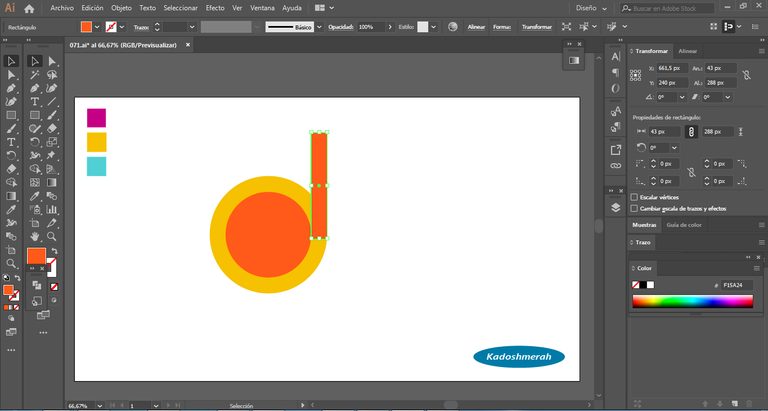This screenshot has height=411, width=768.
Task: Click the Recolor Artwork globe icon
Action: (x=453, y=27)
